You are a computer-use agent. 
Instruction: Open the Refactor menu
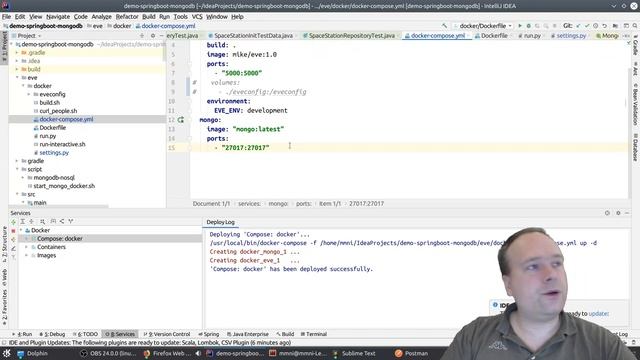pos(127,17)
